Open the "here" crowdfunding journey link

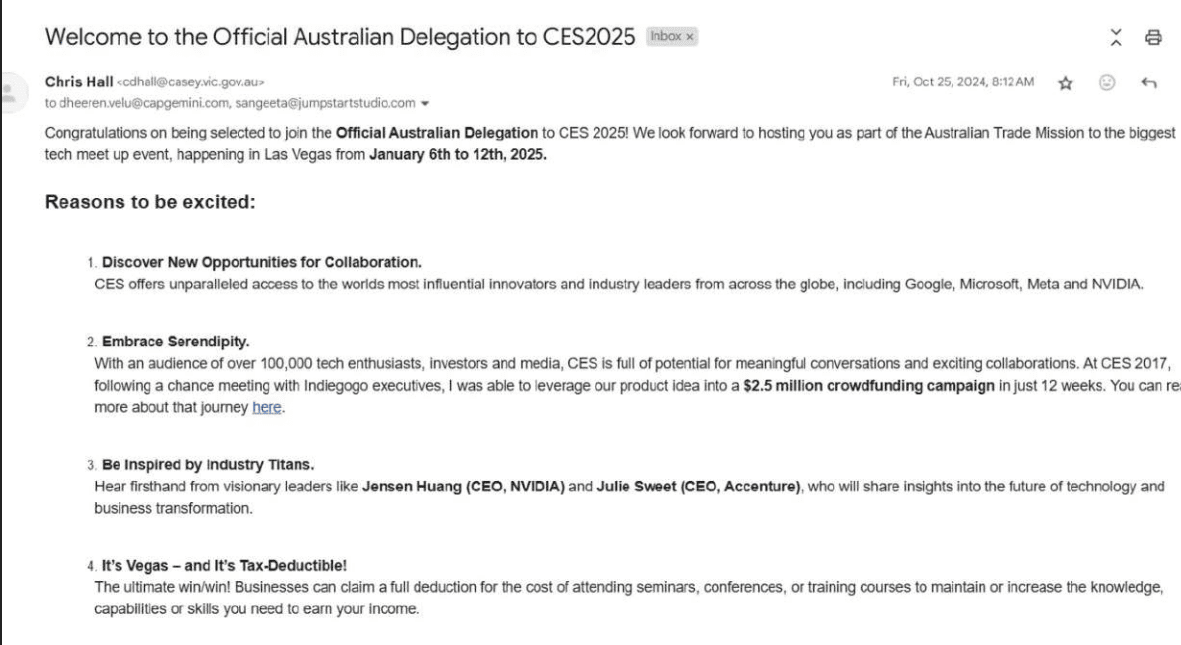tap(267, 408)
